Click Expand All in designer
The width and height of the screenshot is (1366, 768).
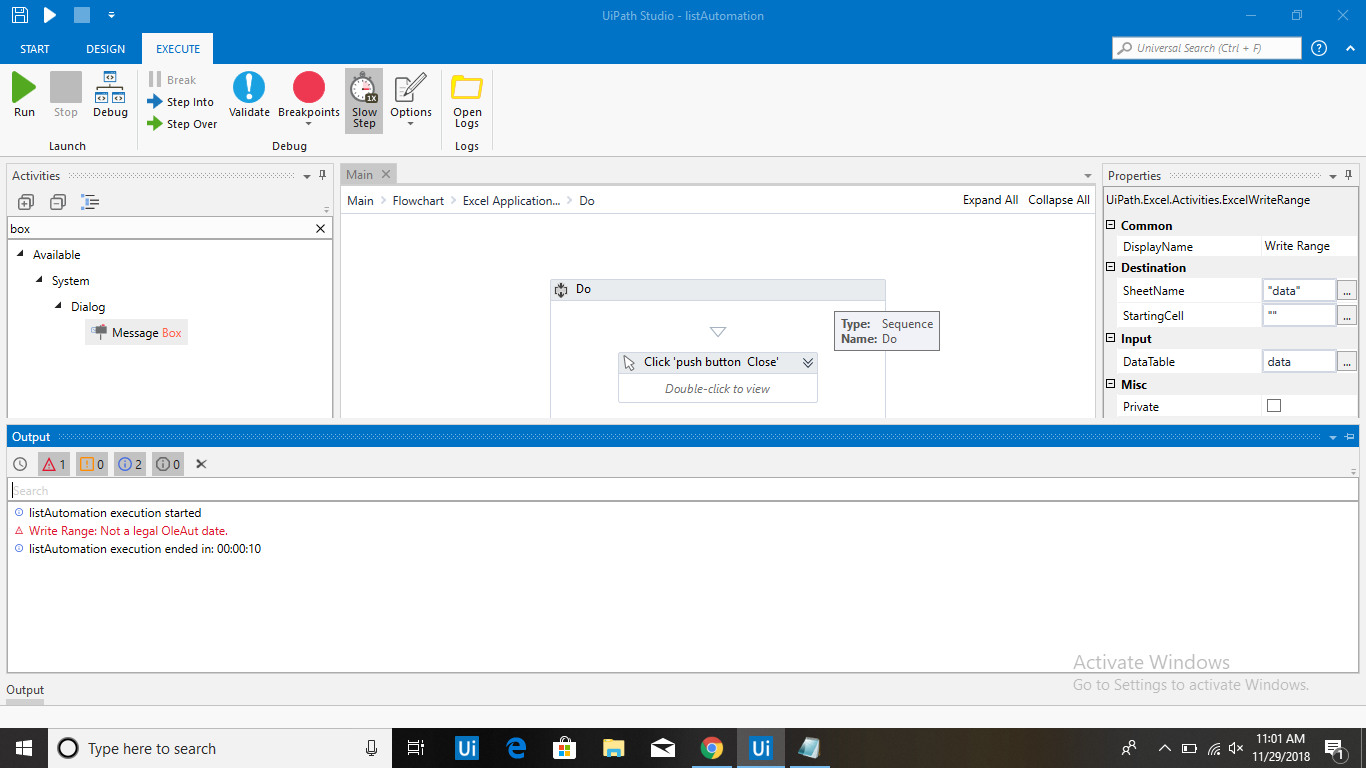pos(990,200)
